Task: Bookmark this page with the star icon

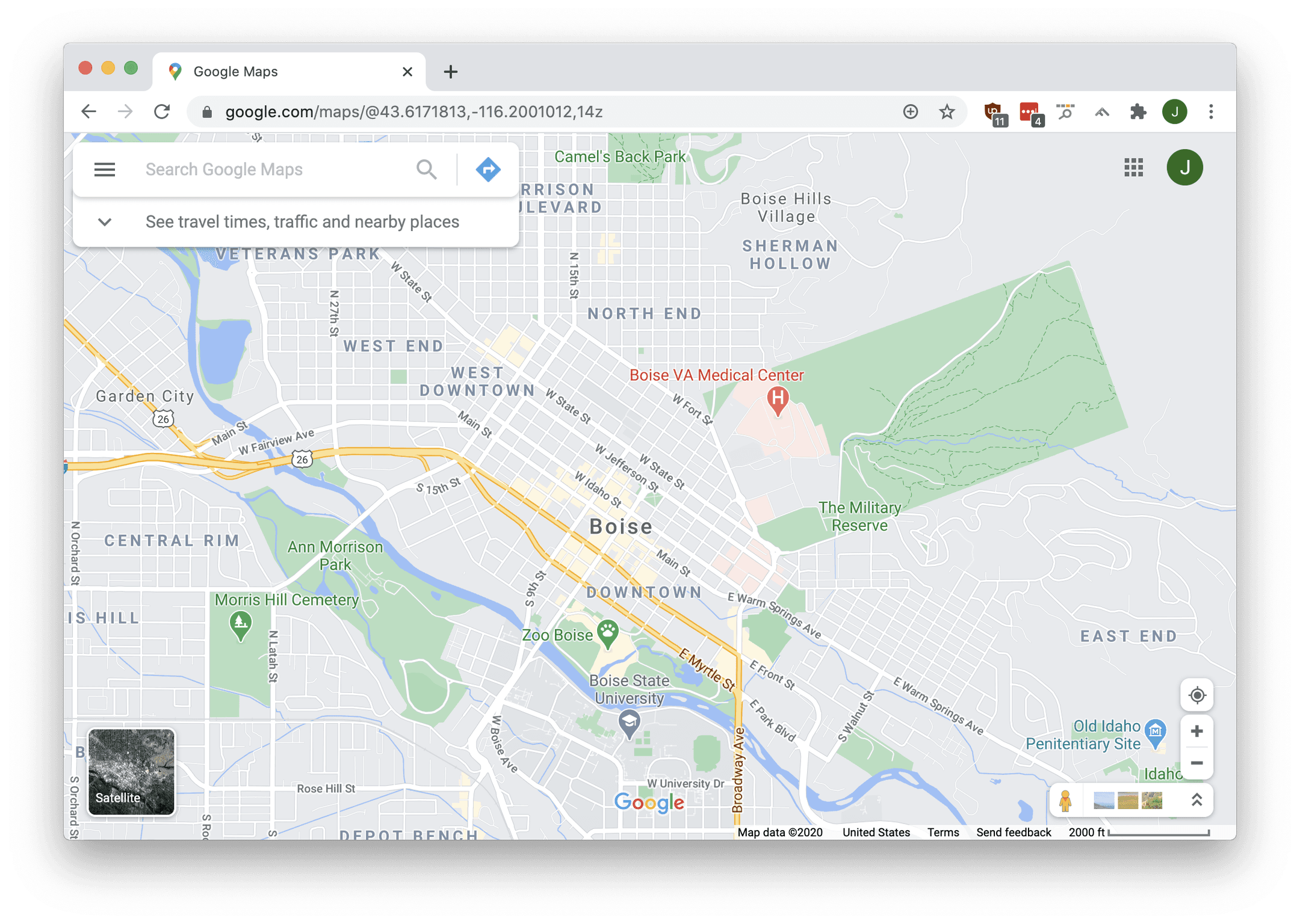Action: [x=947, y=112]
